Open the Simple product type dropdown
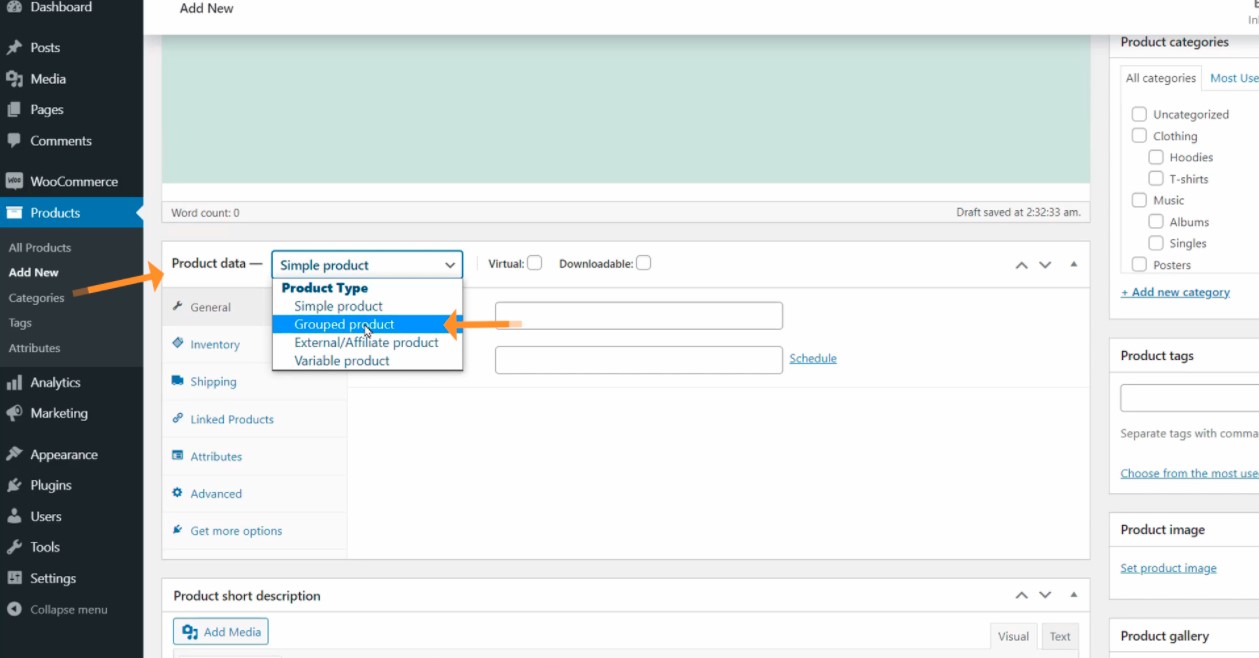1259x658 pixels. pos(367,265)
